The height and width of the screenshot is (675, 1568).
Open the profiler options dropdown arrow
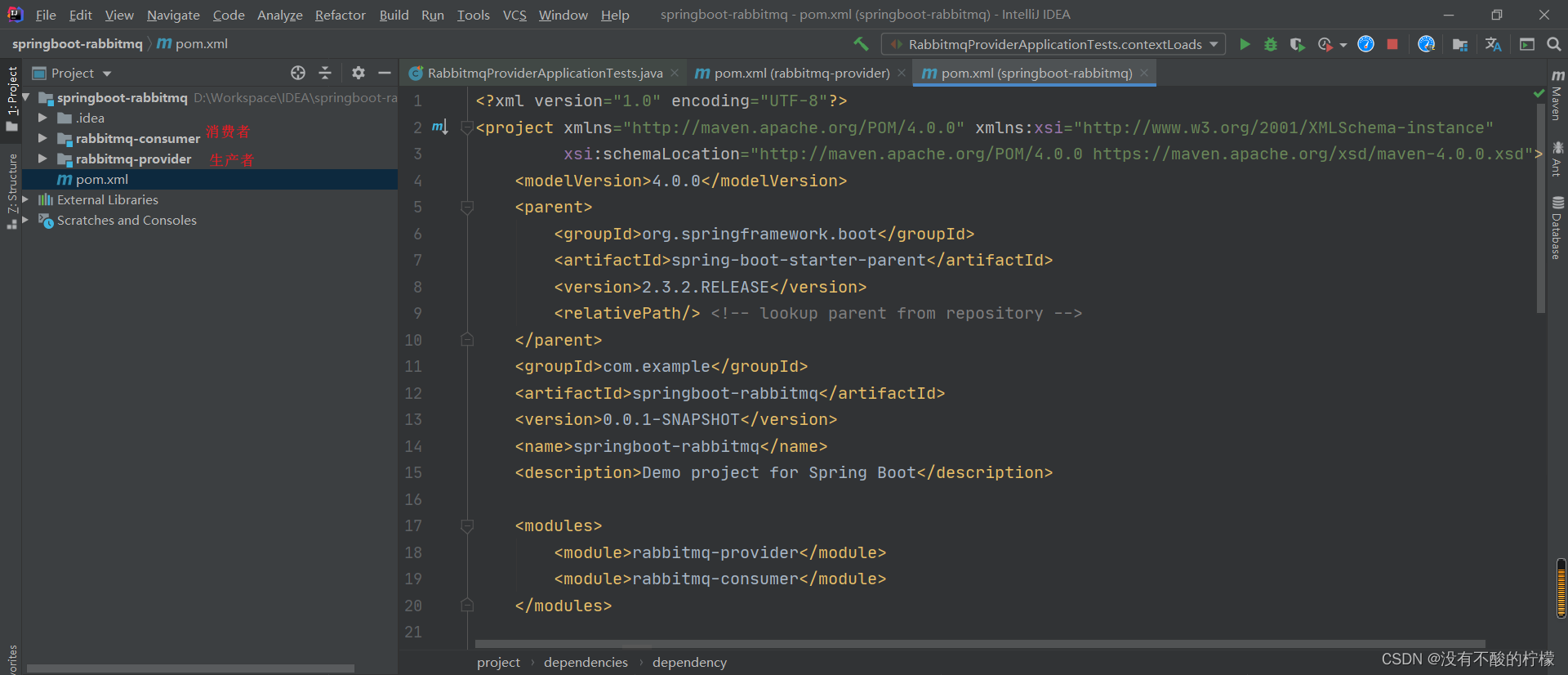click(1343, 45)
